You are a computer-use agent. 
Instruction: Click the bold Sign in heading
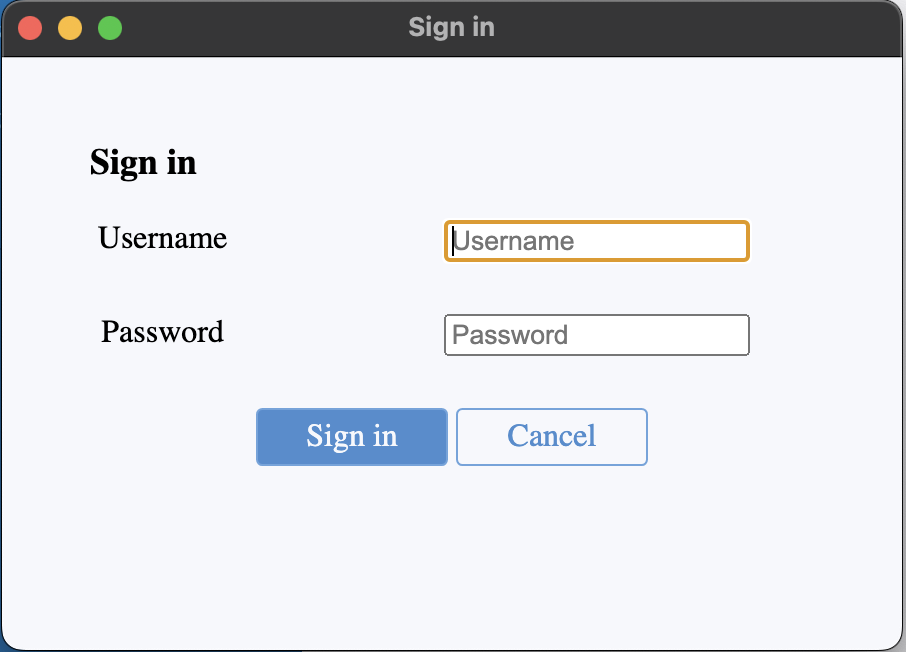pyautogui.click(x=143, y=162)
